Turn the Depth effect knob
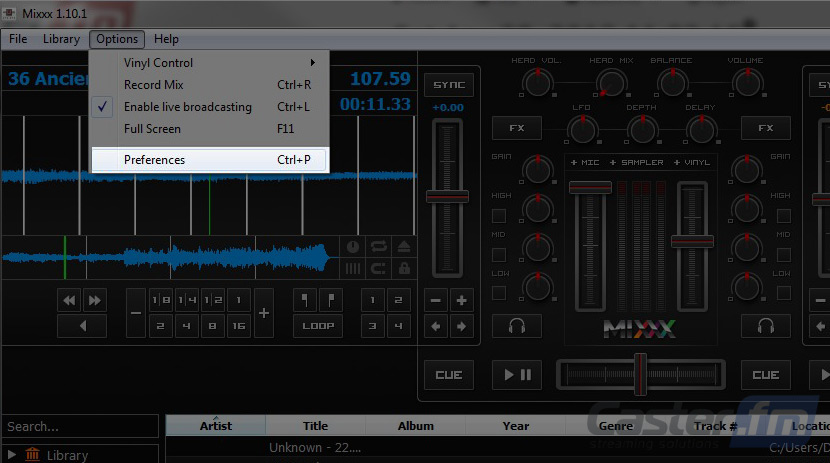 (643, 130)
